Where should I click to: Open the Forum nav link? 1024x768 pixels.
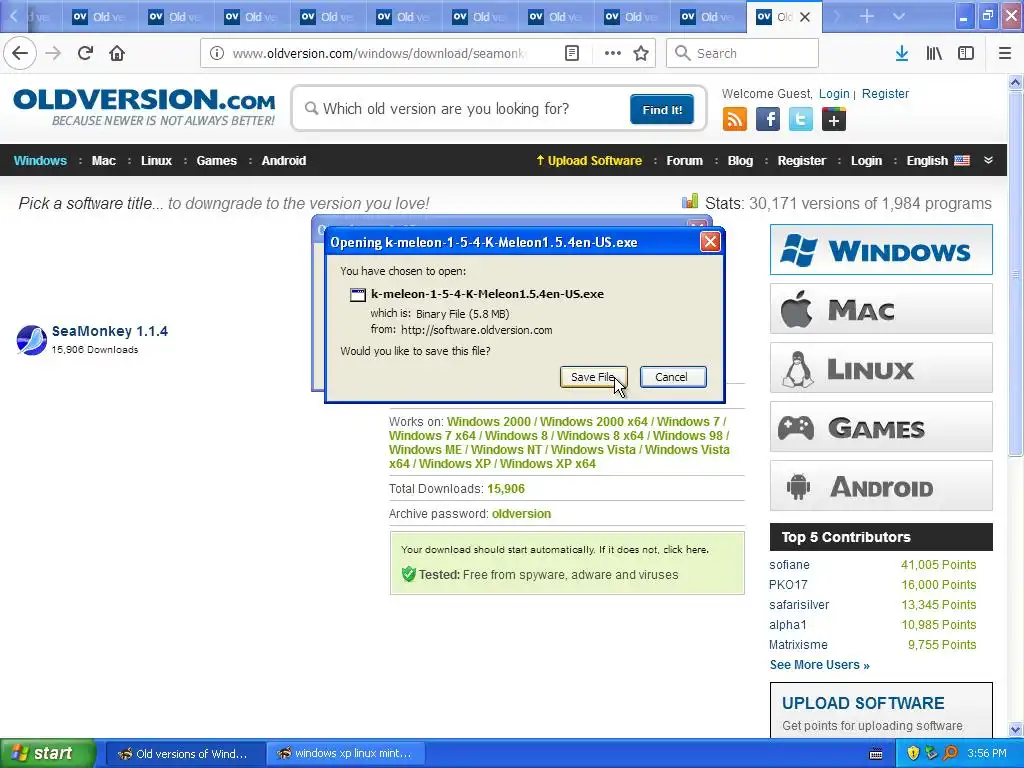pos(684,161)
